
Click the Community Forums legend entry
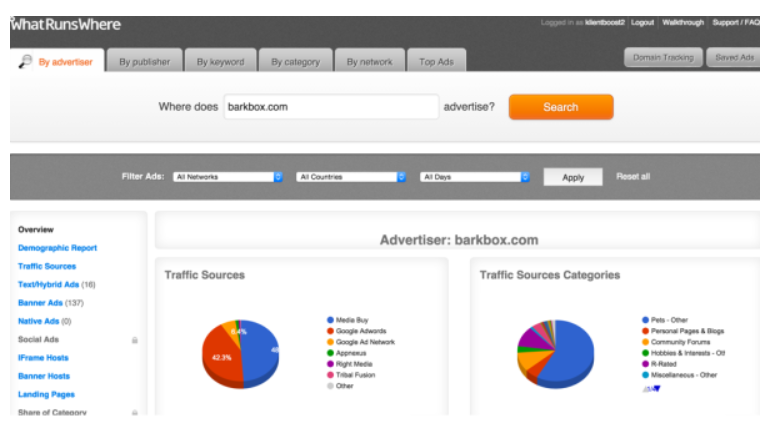click(676, 342)
